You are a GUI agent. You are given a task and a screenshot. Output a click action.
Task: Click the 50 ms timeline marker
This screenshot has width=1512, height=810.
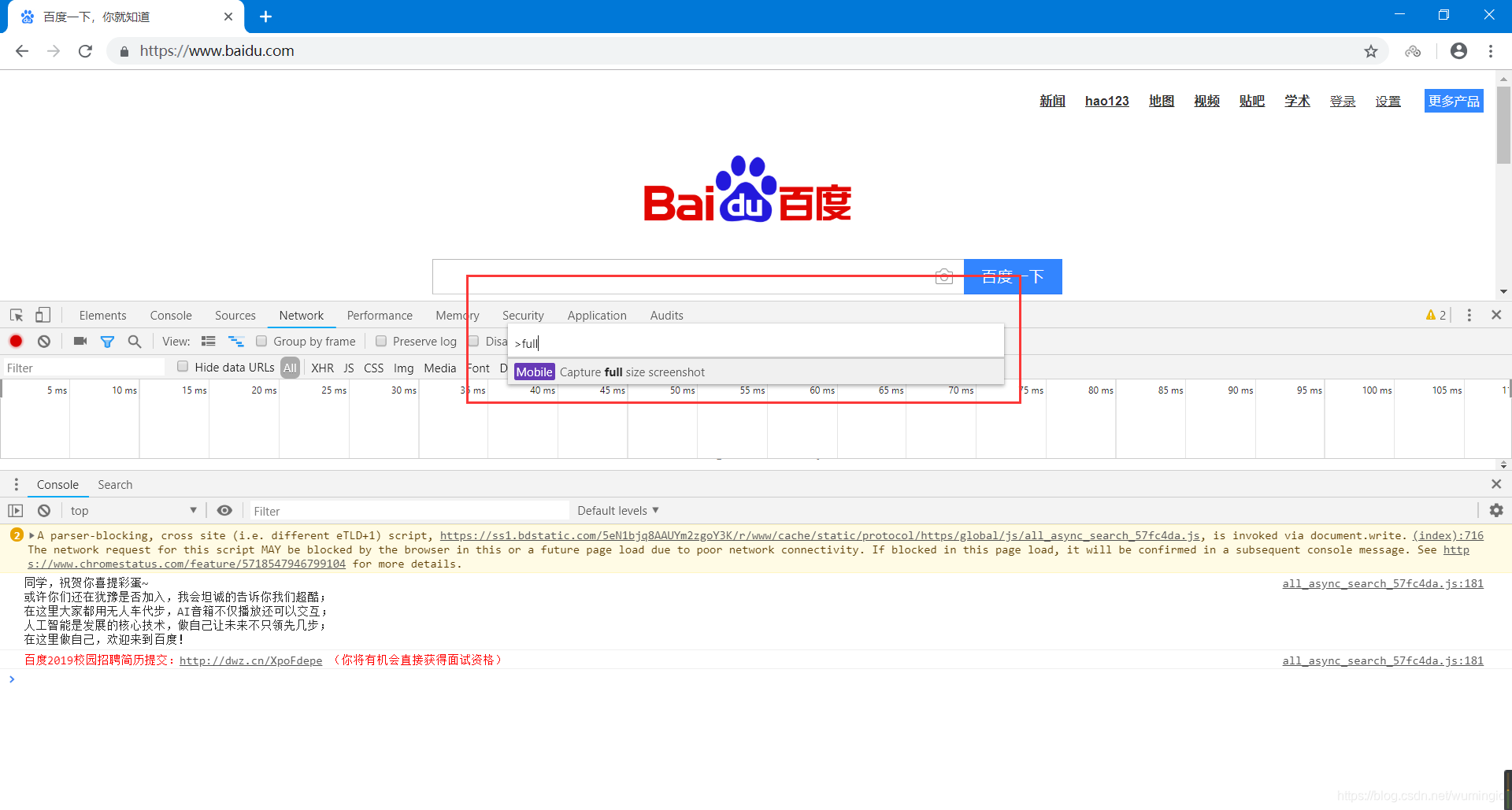[x=682, y=390]
